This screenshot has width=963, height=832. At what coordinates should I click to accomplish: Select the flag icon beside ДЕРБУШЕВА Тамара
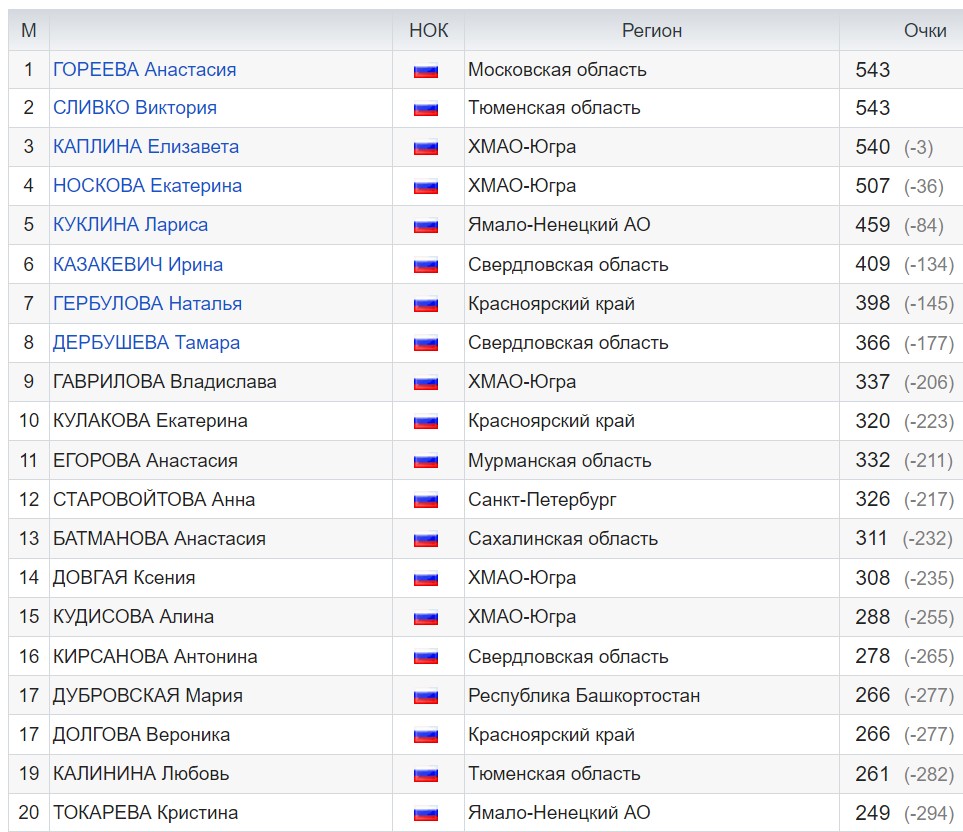tap(426, 343)
